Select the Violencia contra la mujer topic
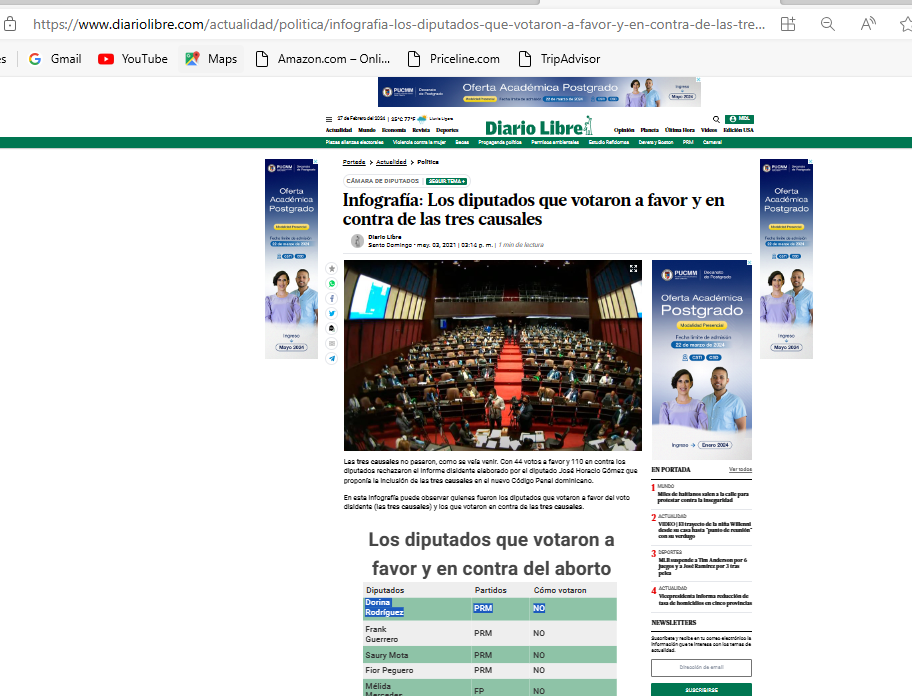The width and height of the screenshot is (912, 696). point(419,142)
